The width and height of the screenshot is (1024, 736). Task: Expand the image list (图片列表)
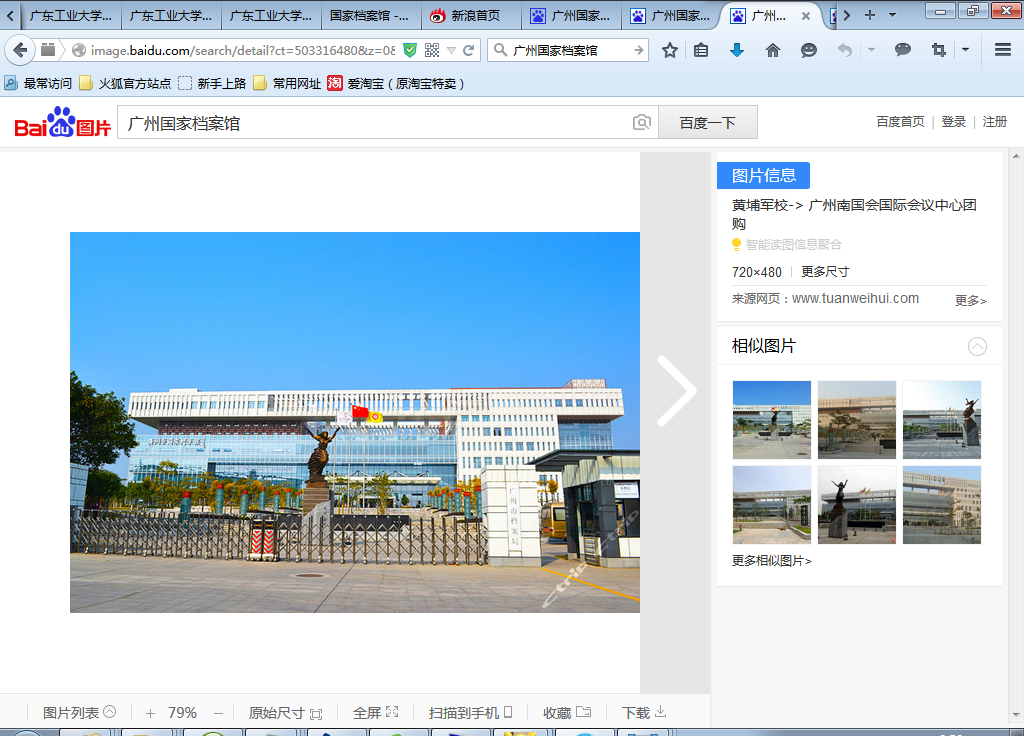pos(79,713)
